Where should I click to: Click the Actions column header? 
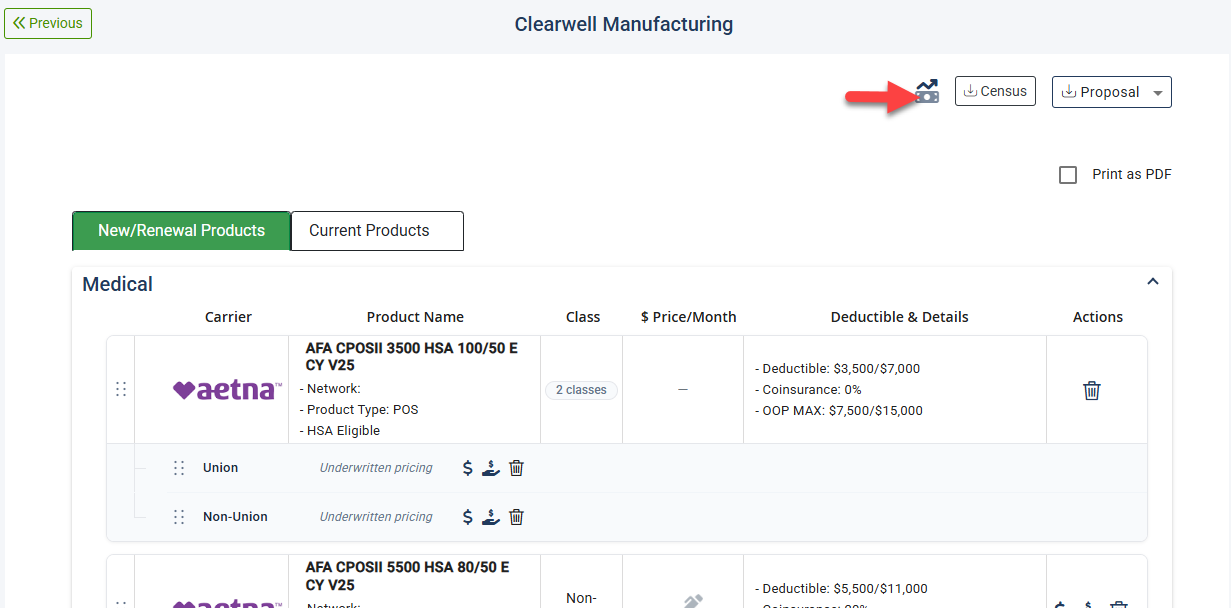[1098, 317]
